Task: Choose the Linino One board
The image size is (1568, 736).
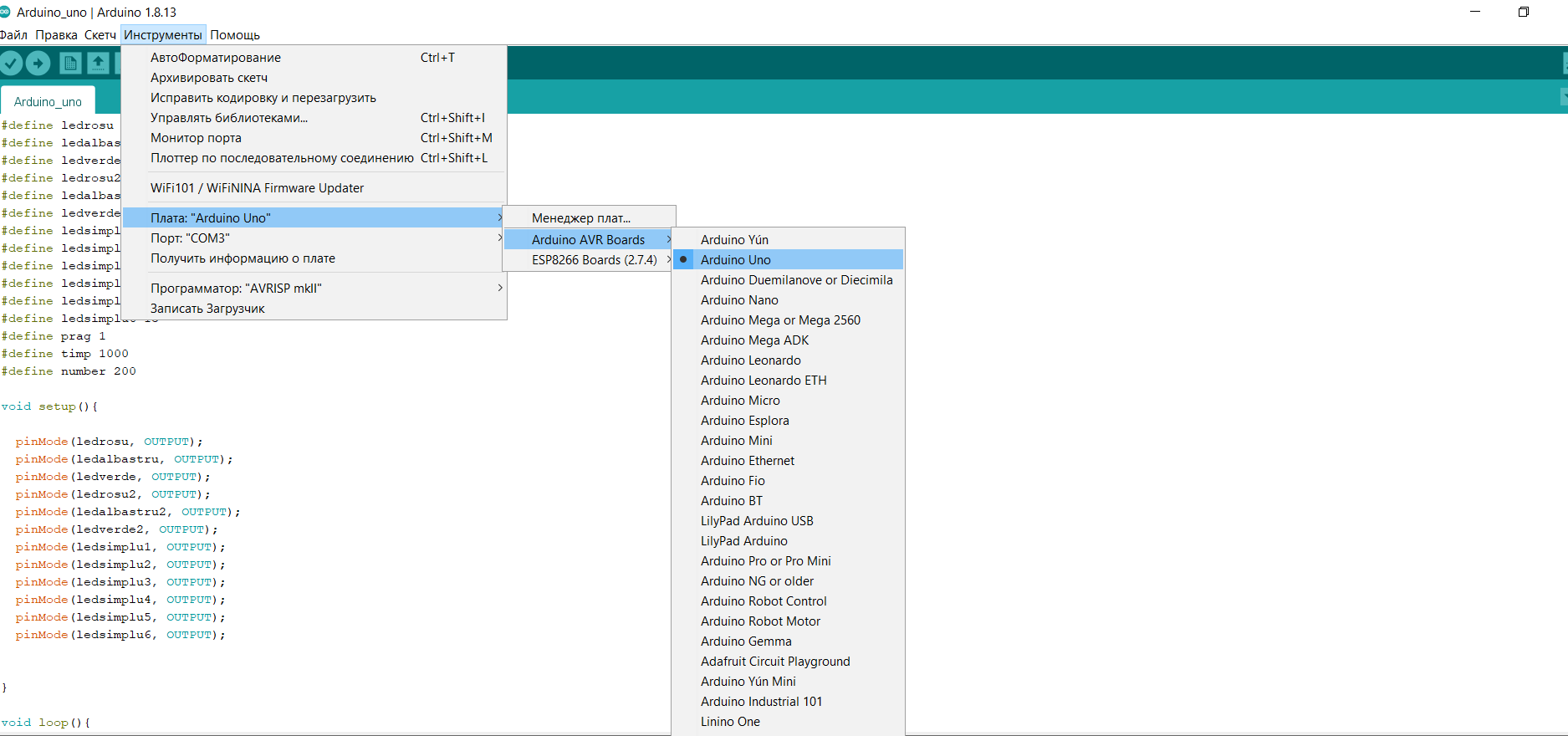Action: pyautogui.click(x=788, y=722)
